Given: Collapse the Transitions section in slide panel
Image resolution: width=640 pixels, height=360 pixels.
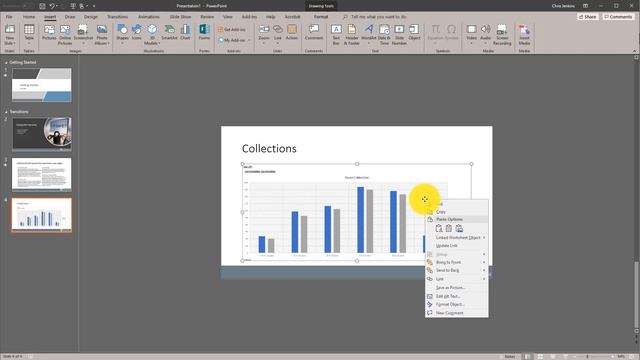Looking at the screenshot, I should click(x=6, y=112).
